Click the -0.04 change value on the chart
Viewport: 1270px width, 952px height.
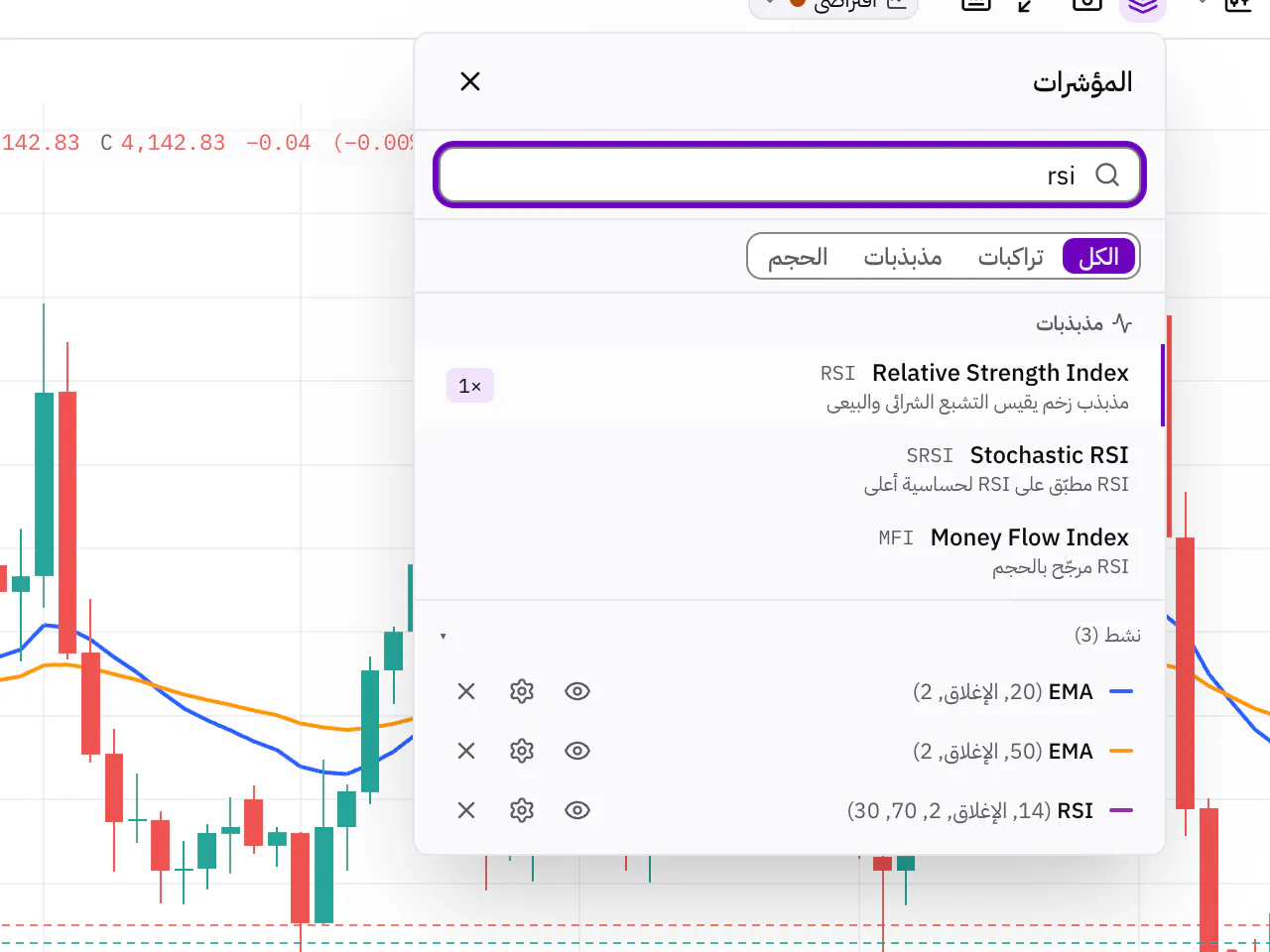pos(278,143)
